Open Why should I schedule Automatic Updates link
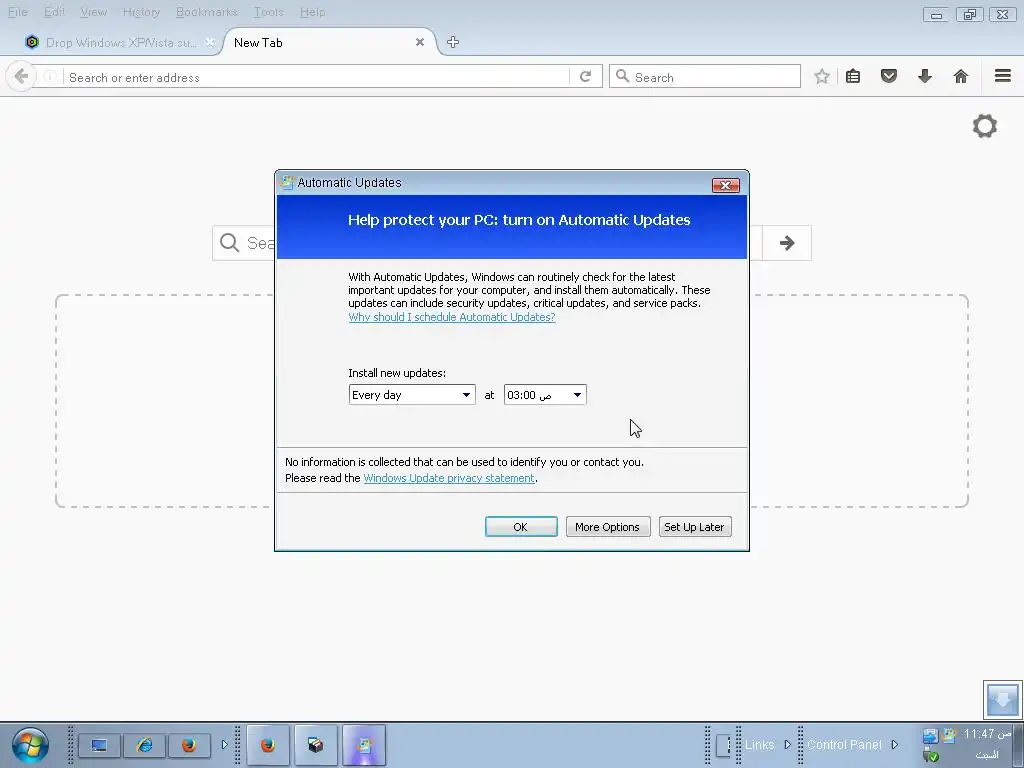The width and height of the screenshot is (1024, 768). pos(451,317)
